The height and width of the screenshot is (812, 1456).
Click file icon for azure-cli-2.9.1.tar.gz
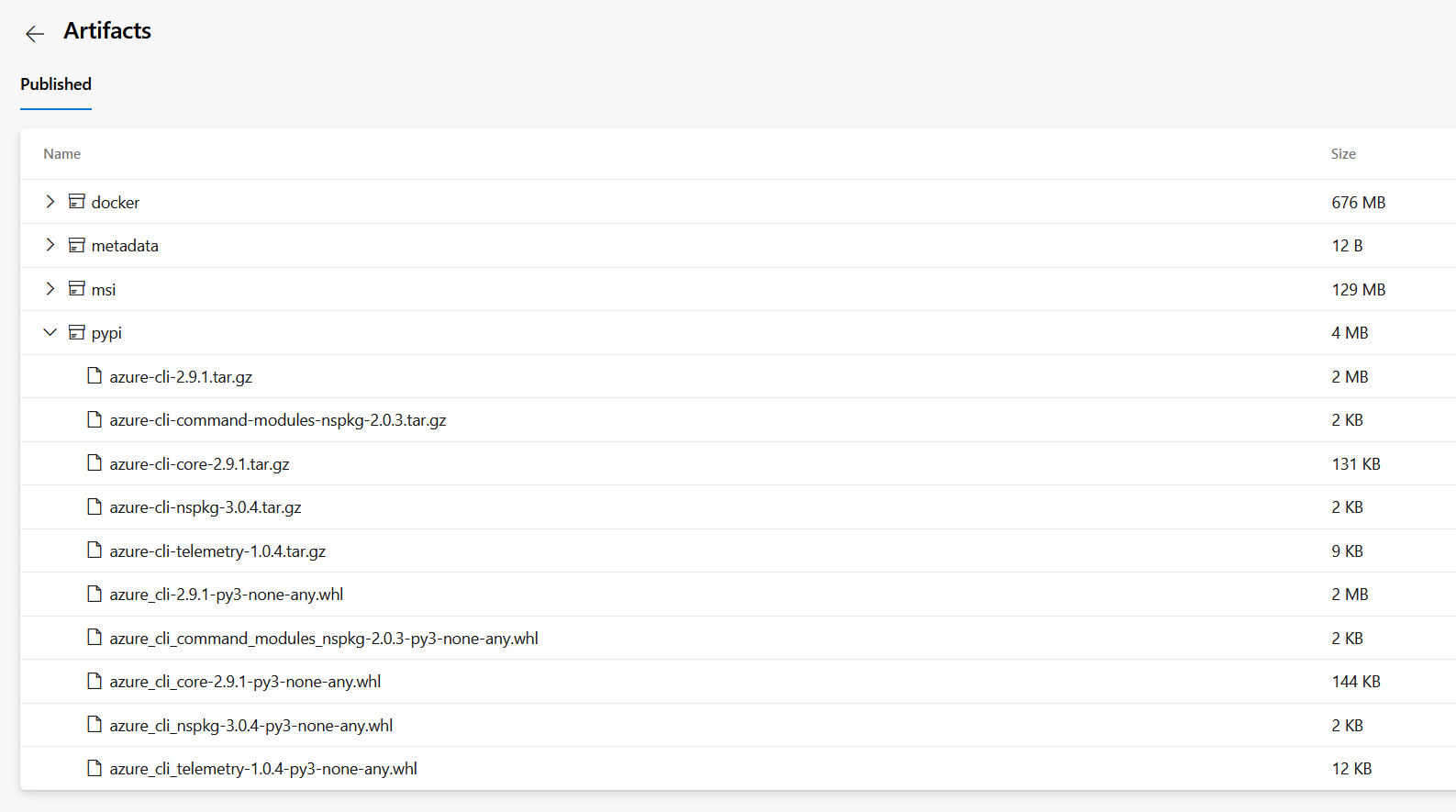94,375
